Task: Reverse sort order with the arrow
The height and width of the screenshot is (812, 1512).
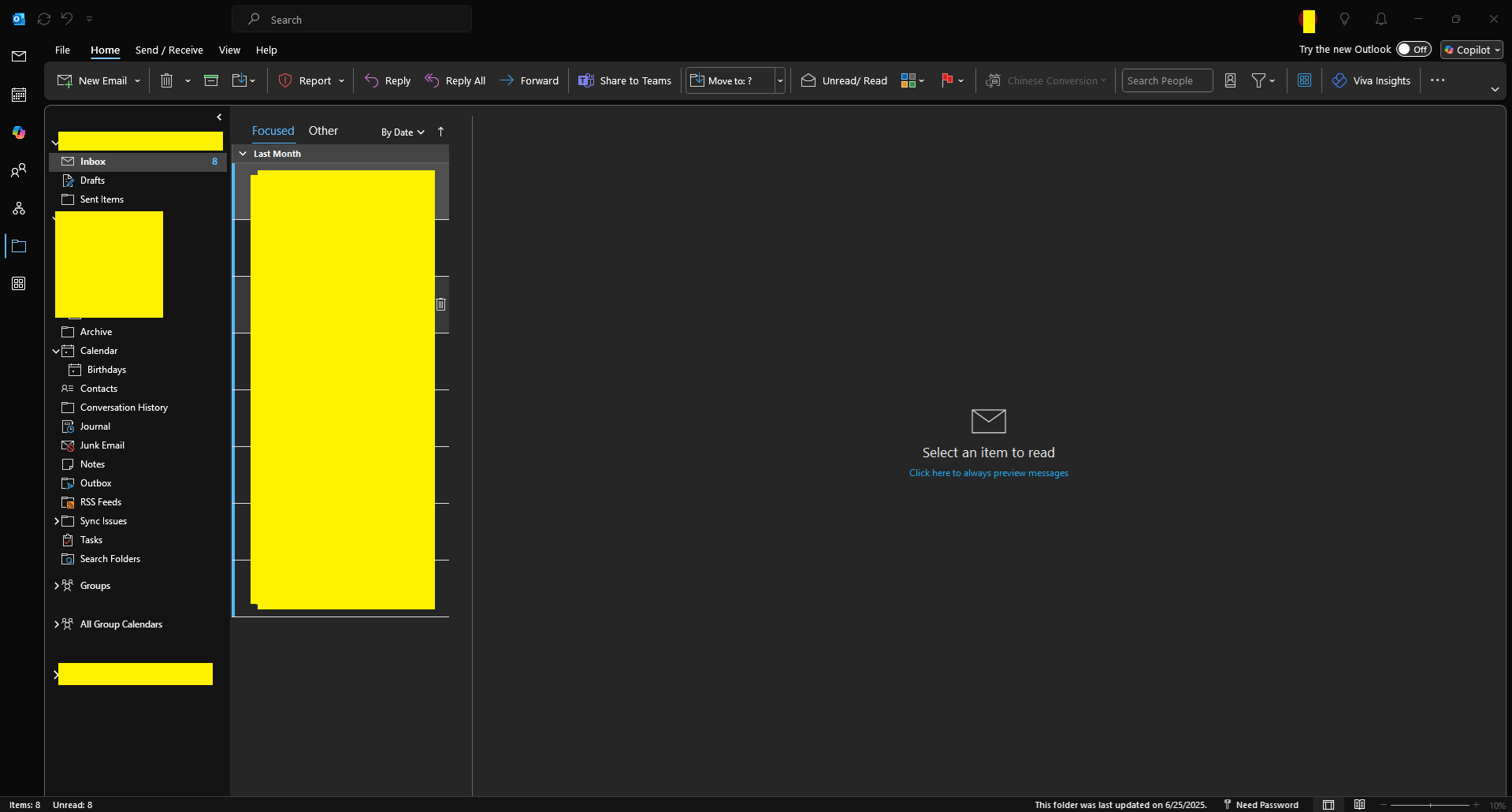Action: click(440, 132)
